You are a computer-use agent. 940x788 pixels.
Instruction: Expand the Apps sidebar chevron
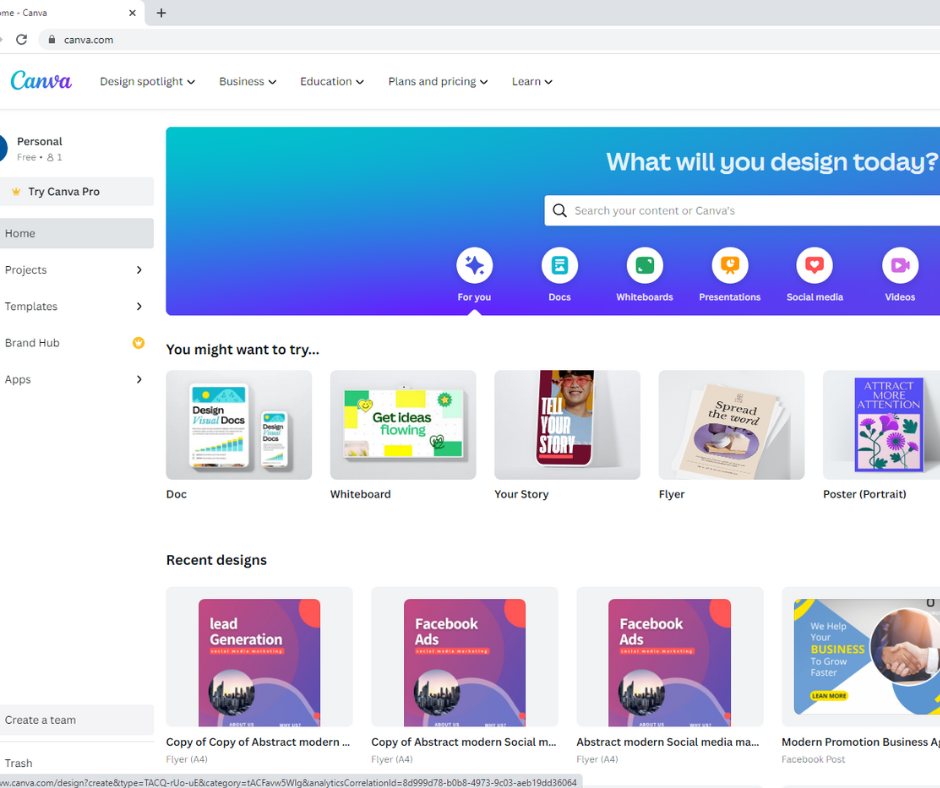tap(139, 380)
